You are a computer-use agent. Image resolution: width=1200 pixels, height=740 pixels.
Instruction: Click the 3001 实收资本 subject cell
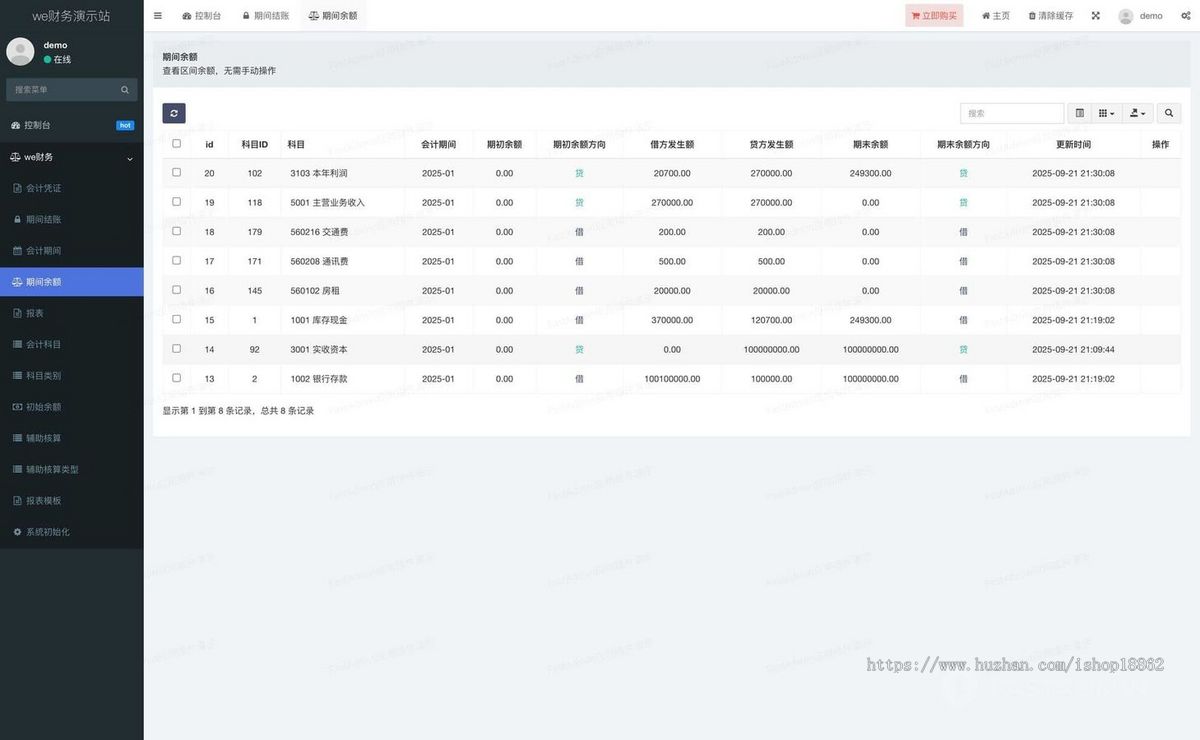(343, 350)
